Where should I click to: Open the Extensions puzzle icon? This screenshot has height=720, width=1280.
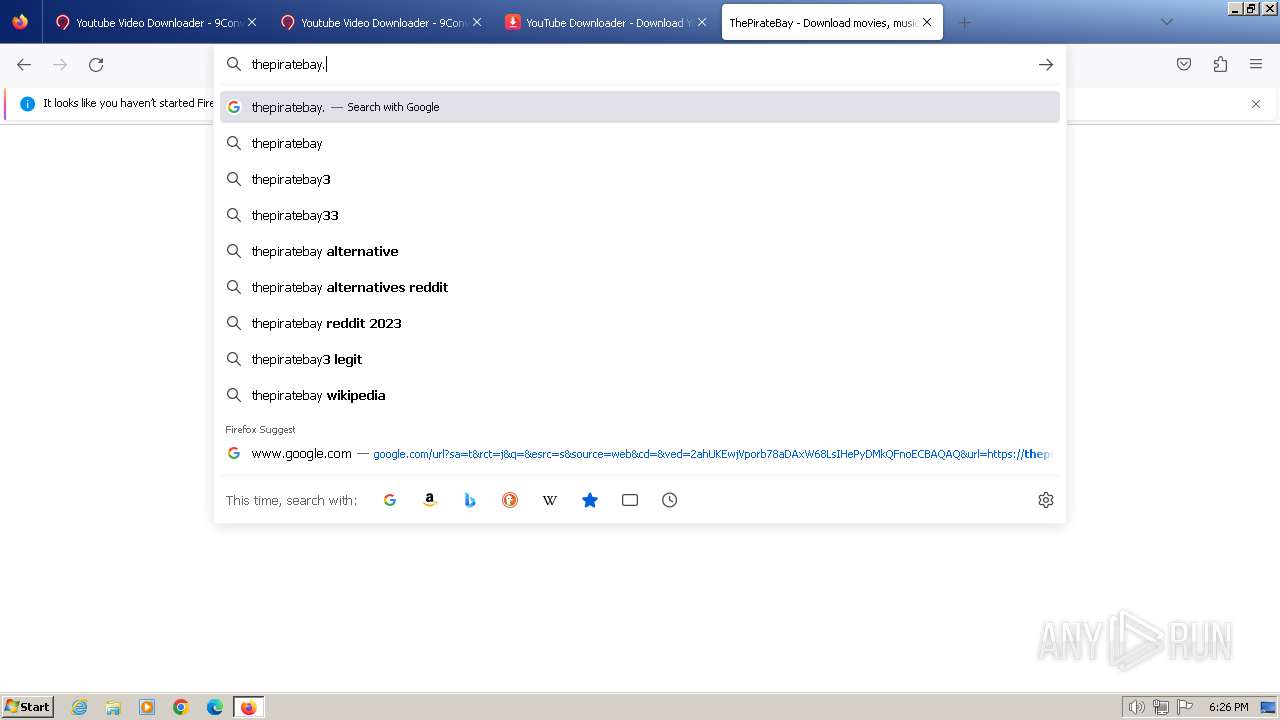click(1220, 64)
